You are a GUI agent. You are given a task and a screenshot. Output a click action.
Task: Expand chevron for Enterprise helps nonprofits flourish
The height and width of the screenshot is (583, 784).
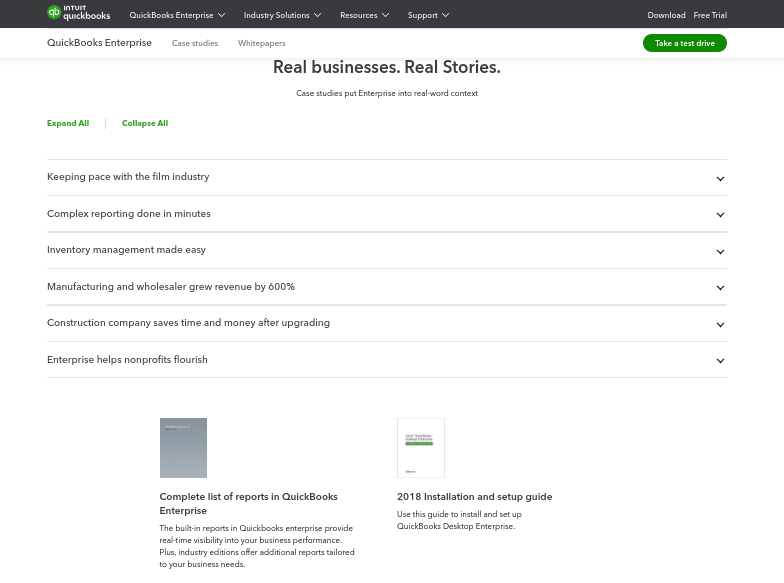[x=720, y=361]
